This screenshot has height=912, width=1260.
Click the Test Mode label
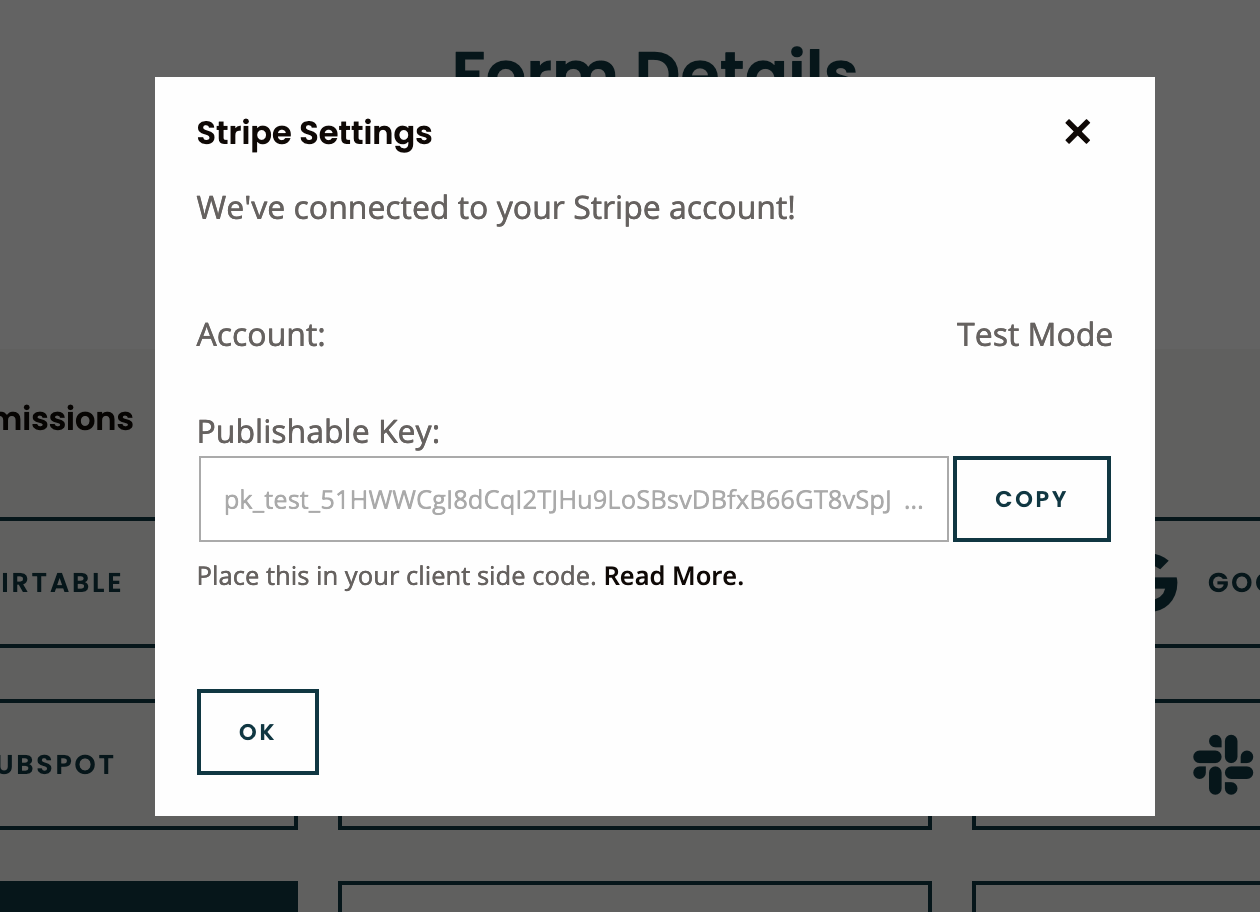point(1034,335)
